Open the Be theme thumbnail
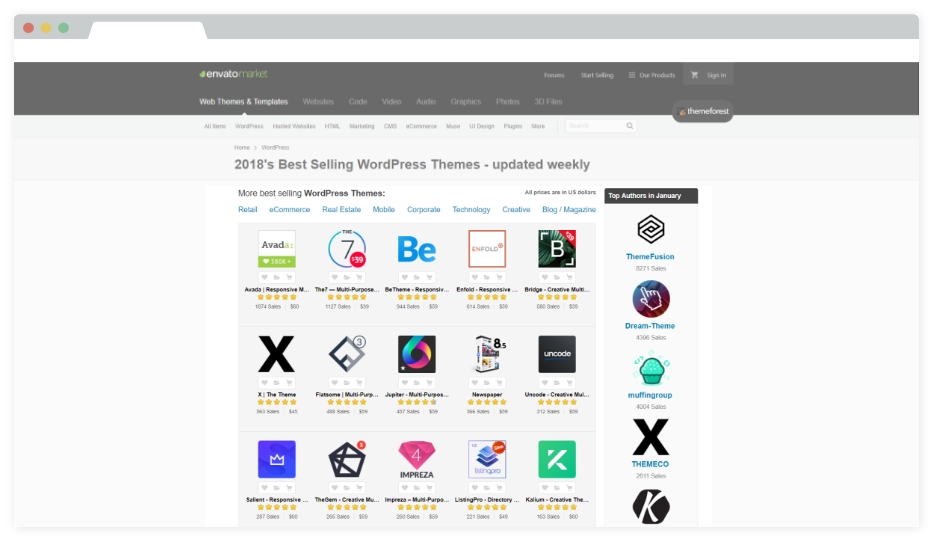This screenshot has width=935, height=543. click(x=417, y=249)
